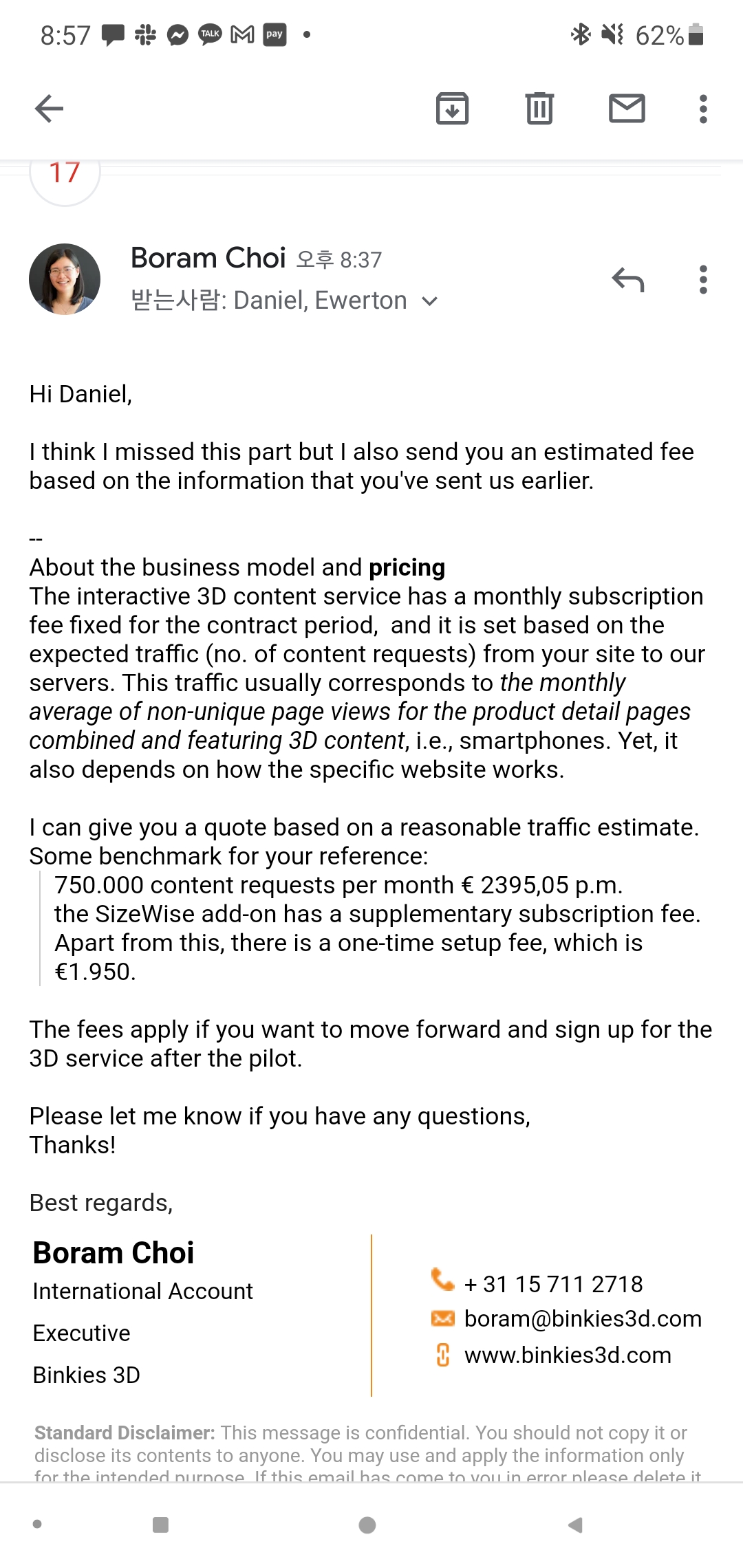743x1568 pixels.
Task: Tap the orange phone icon in signature
Action: coord(442,1280)
